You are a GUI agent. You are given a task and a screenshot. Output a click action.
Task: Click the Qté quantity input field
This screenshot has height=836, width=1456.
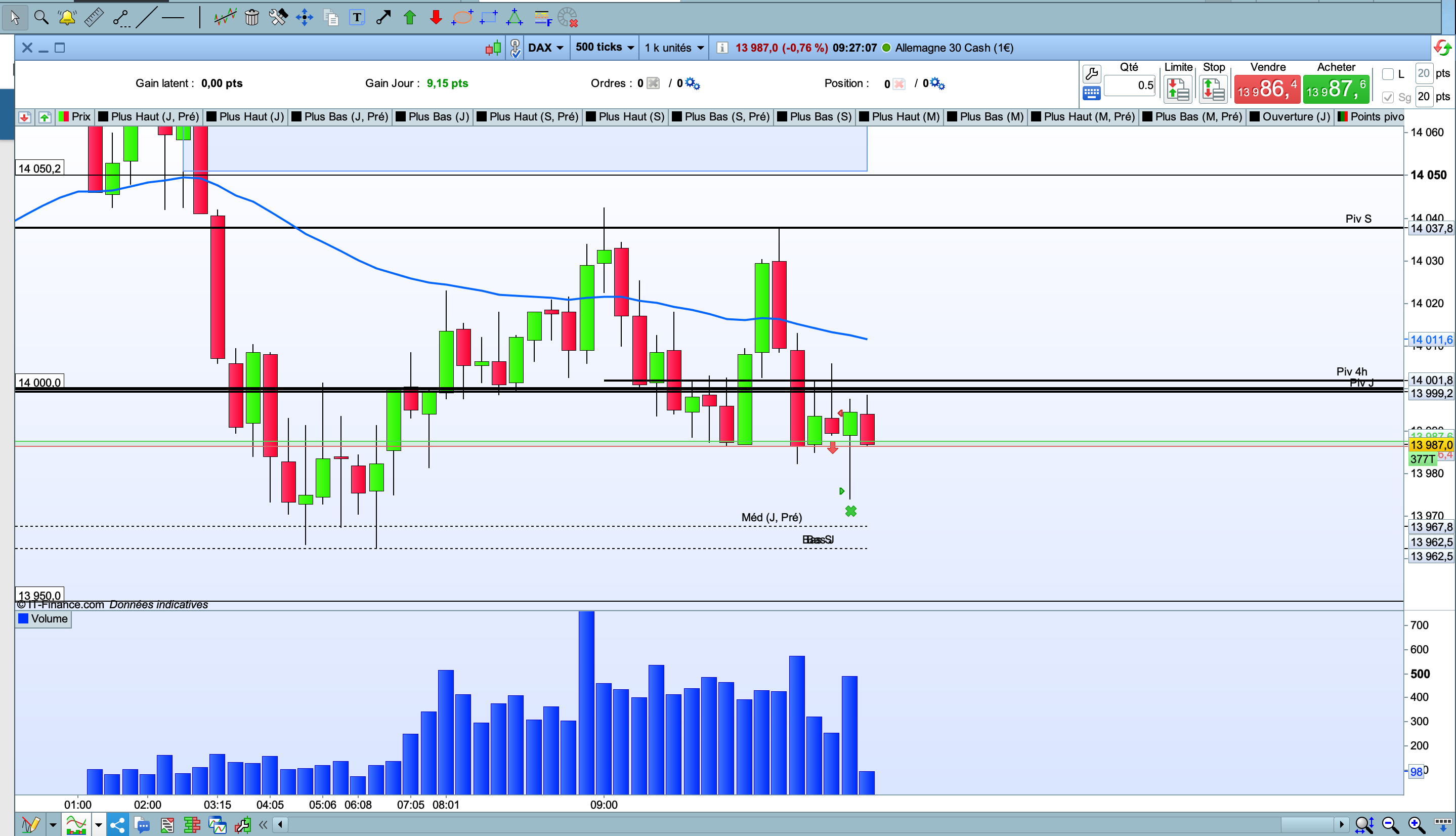pos(1130,86)
